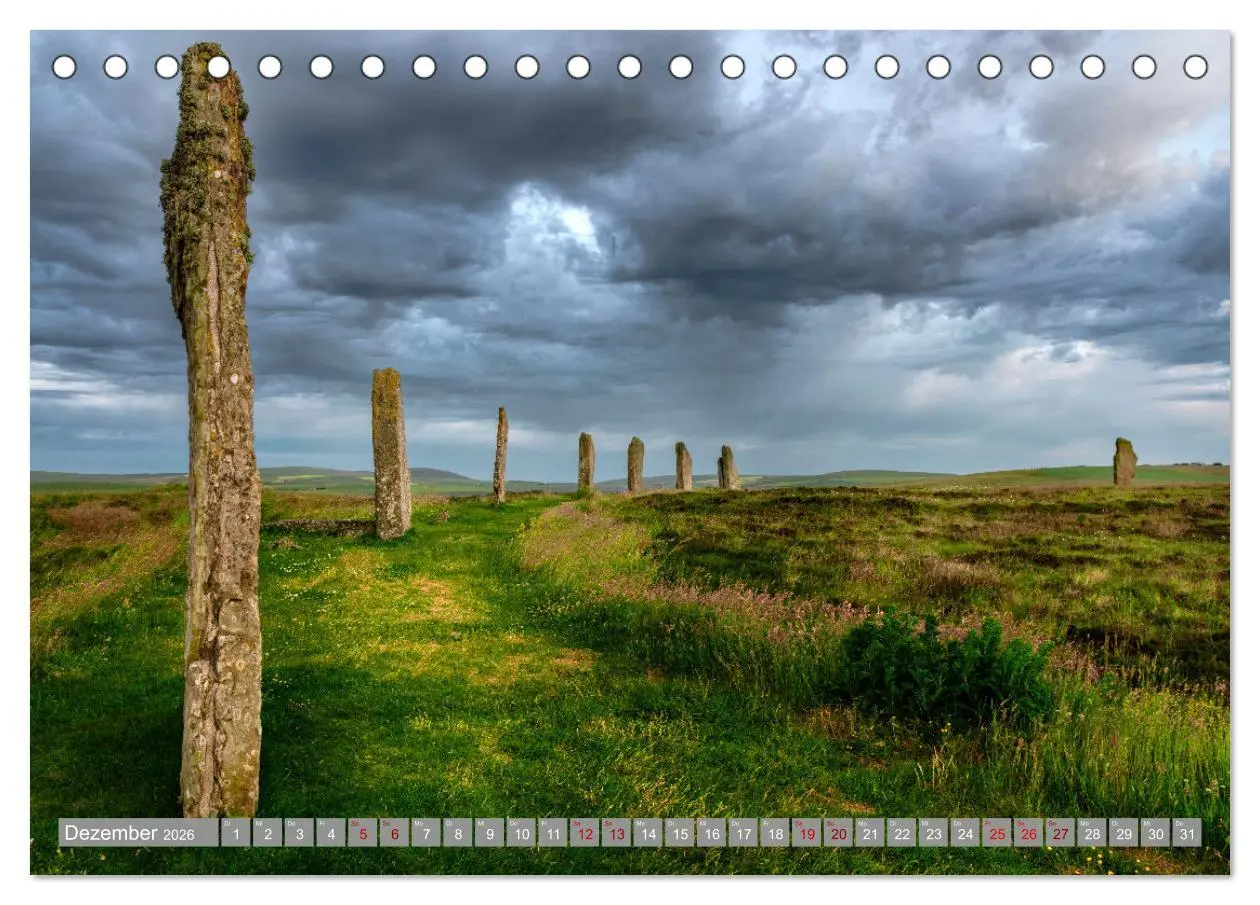Click day 28 in the date row

(1092, 833)
